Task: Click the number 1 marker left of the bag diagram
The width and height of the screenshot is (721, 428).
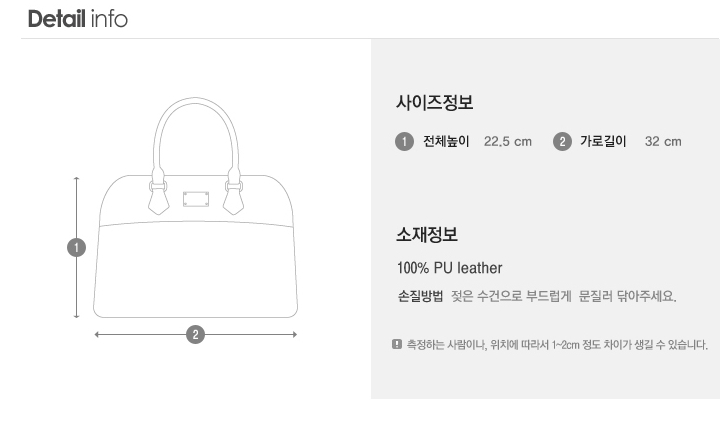Action: pos(76,246)
